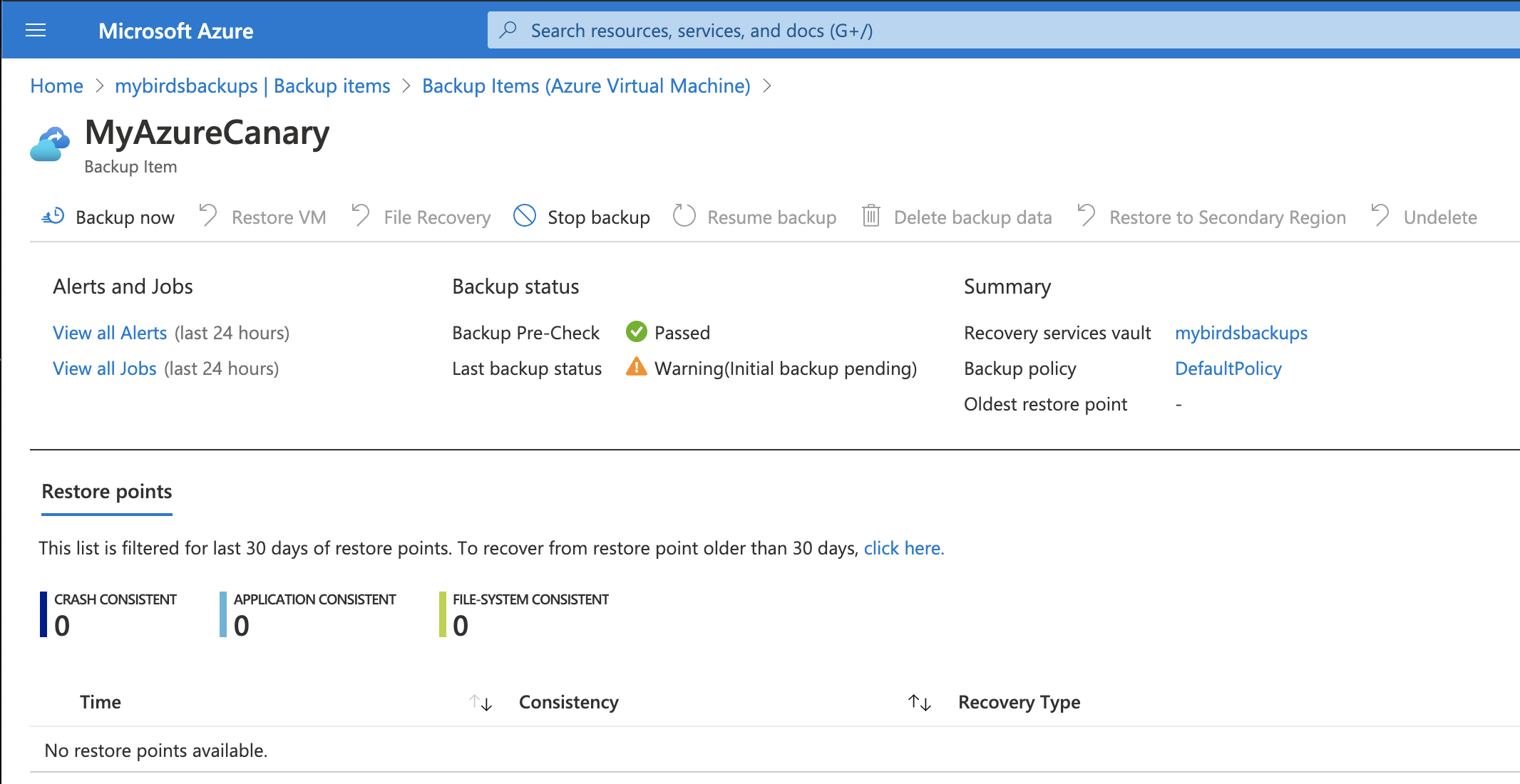
Task: Click the Stop backup prohibited-circle icon
Action: pyautogui.click(x=525, y=215)
